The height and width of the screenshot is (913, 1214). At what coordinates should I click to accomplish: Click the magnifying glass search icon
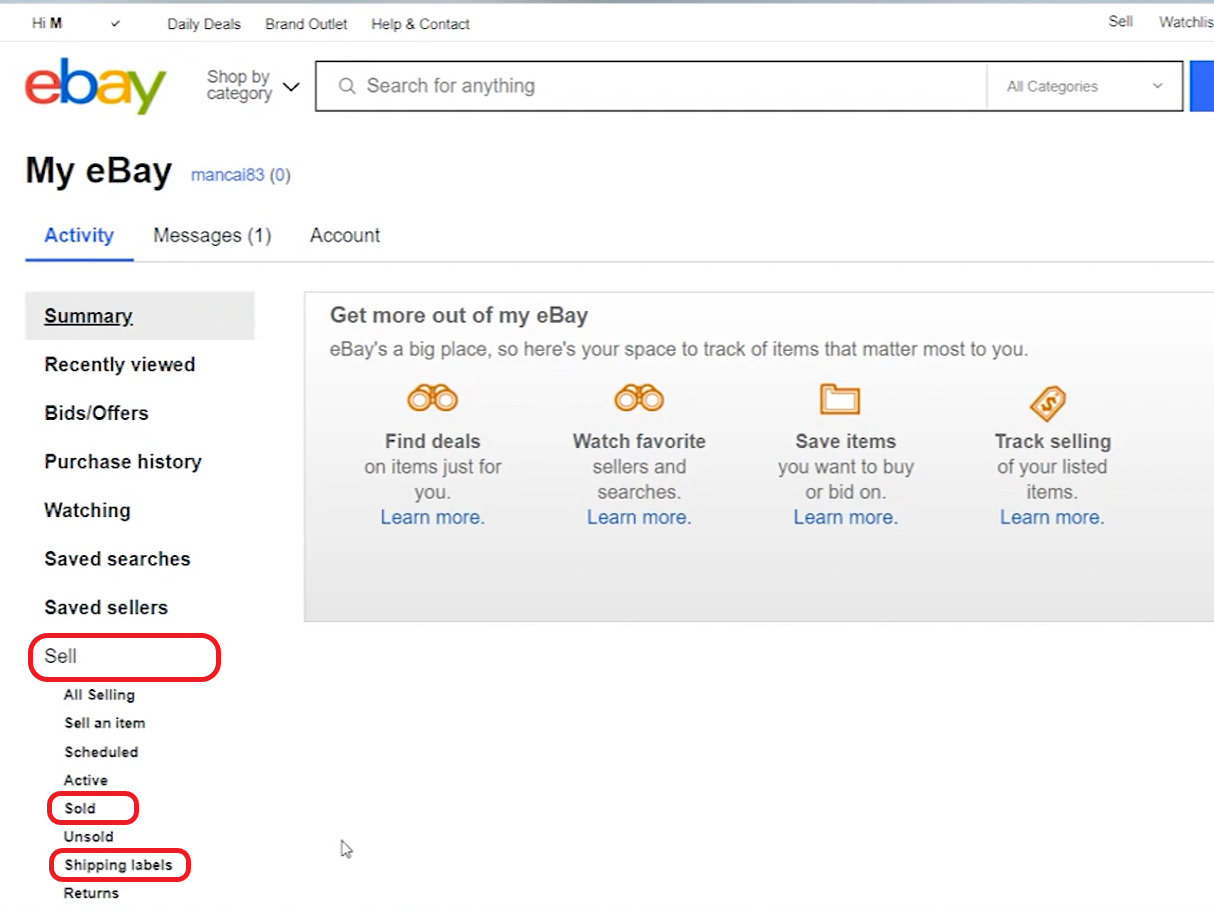coord(347,87)
